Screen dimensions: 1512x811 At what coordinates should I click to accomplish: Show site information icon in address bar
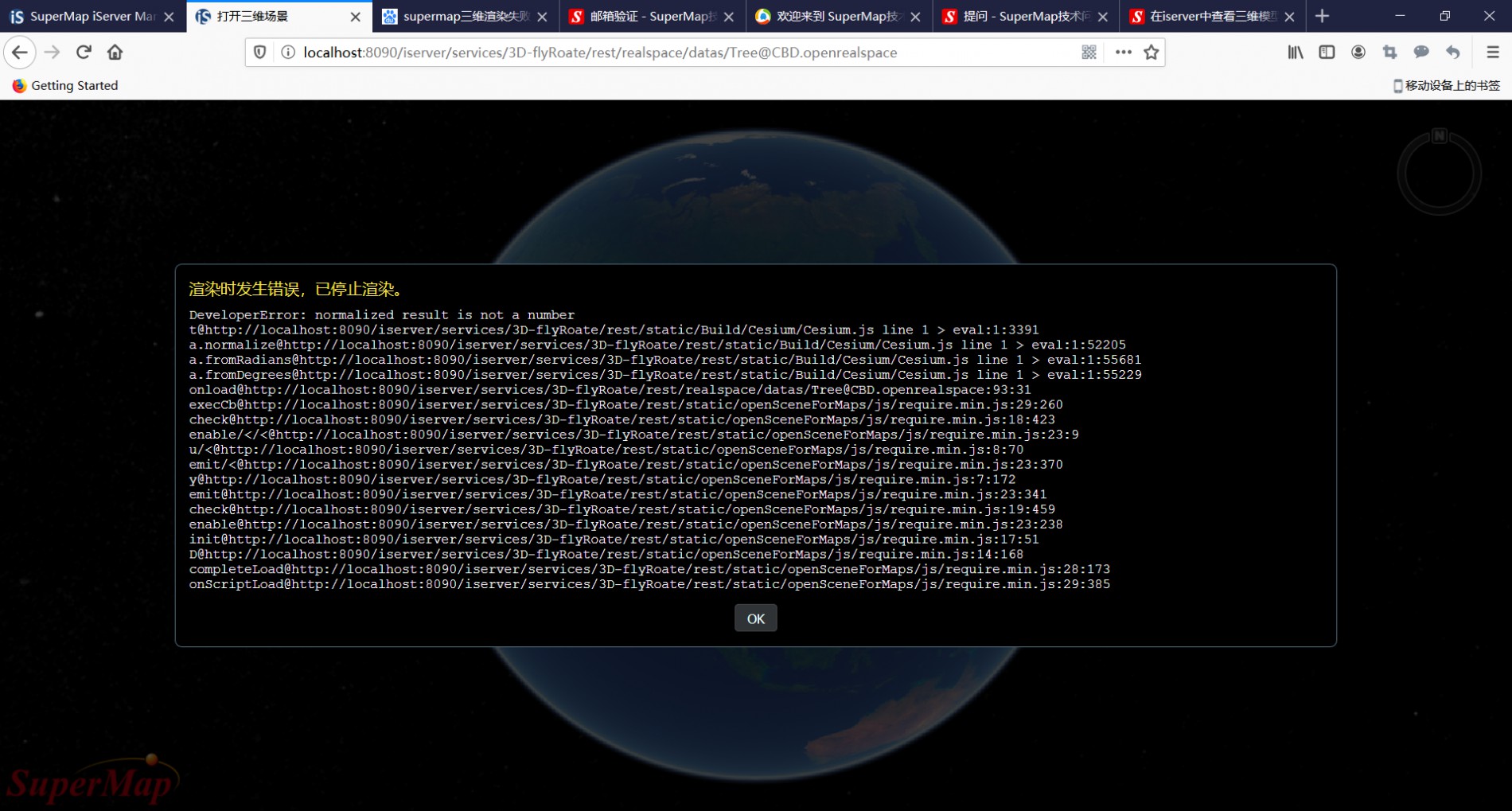click(288, 53)
